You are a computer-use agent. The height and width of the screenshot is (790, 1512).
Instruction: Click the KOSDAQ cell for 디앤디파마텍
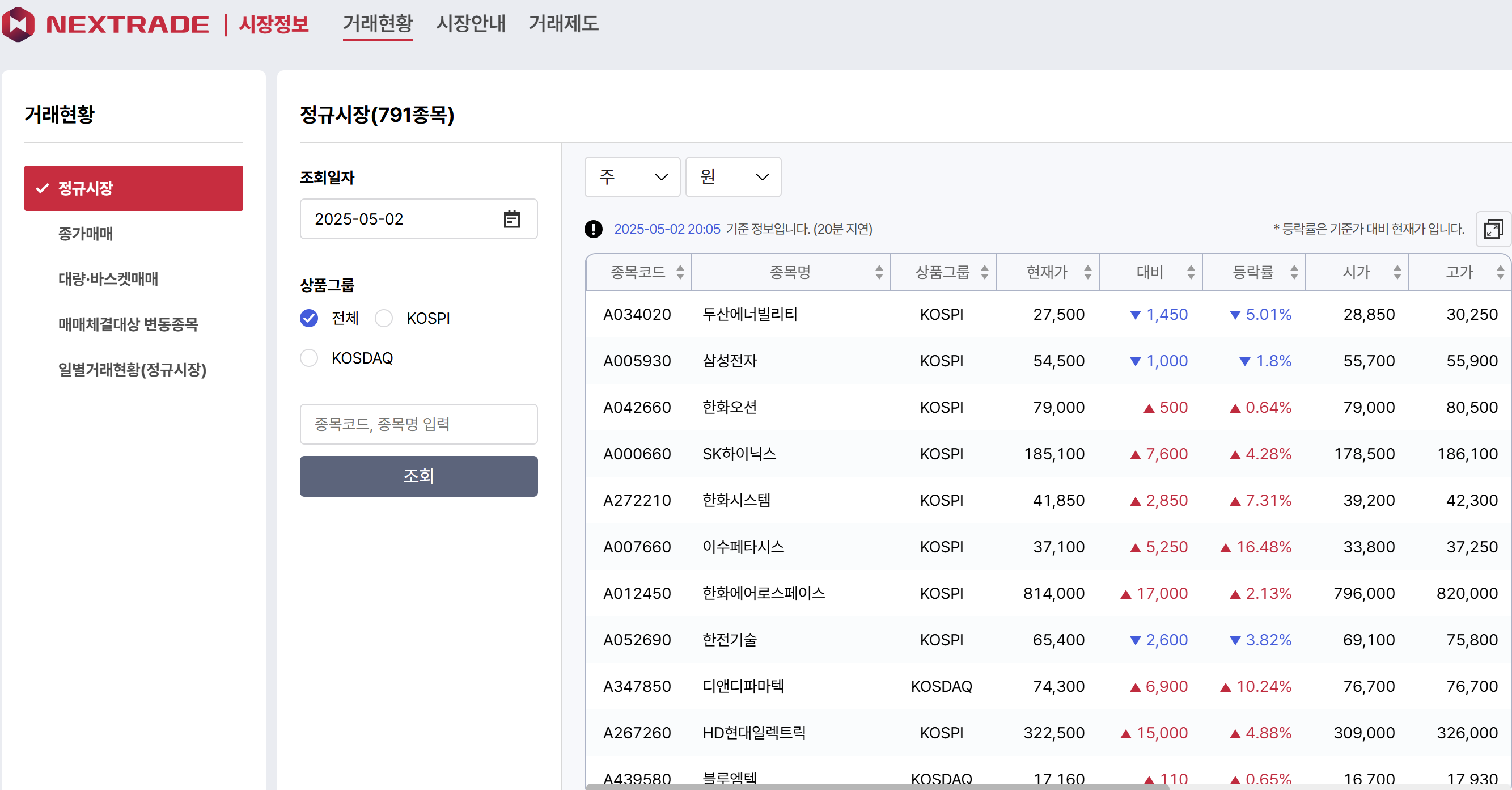point(942,686)
